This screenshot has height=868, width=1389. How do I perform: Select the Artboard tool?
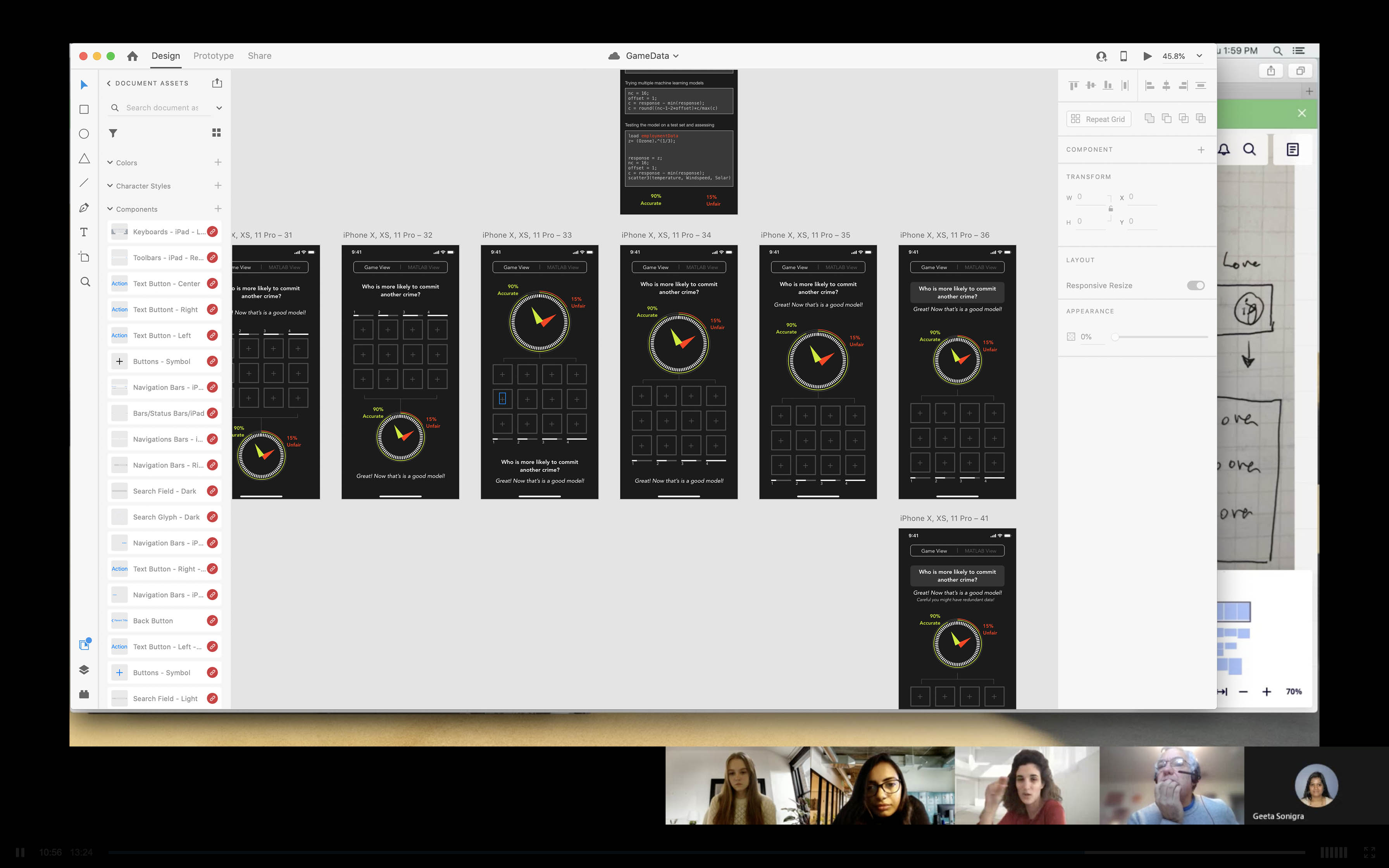coord(84,257)
